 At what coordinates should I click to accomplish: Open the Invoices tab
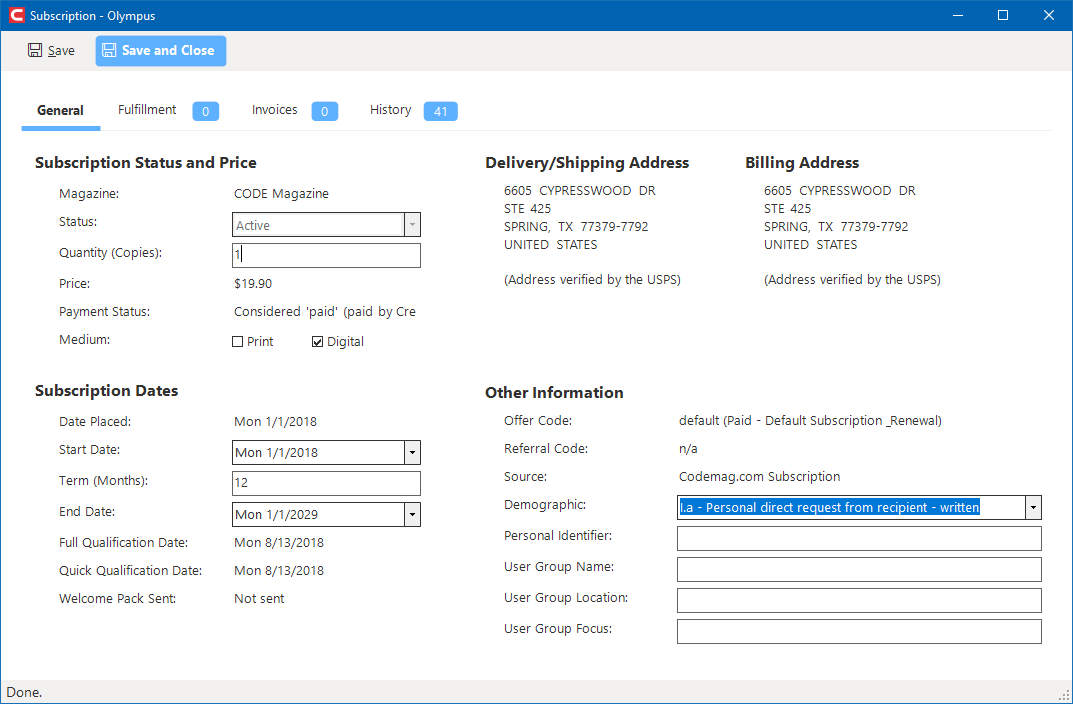click(x=274, y=109)
